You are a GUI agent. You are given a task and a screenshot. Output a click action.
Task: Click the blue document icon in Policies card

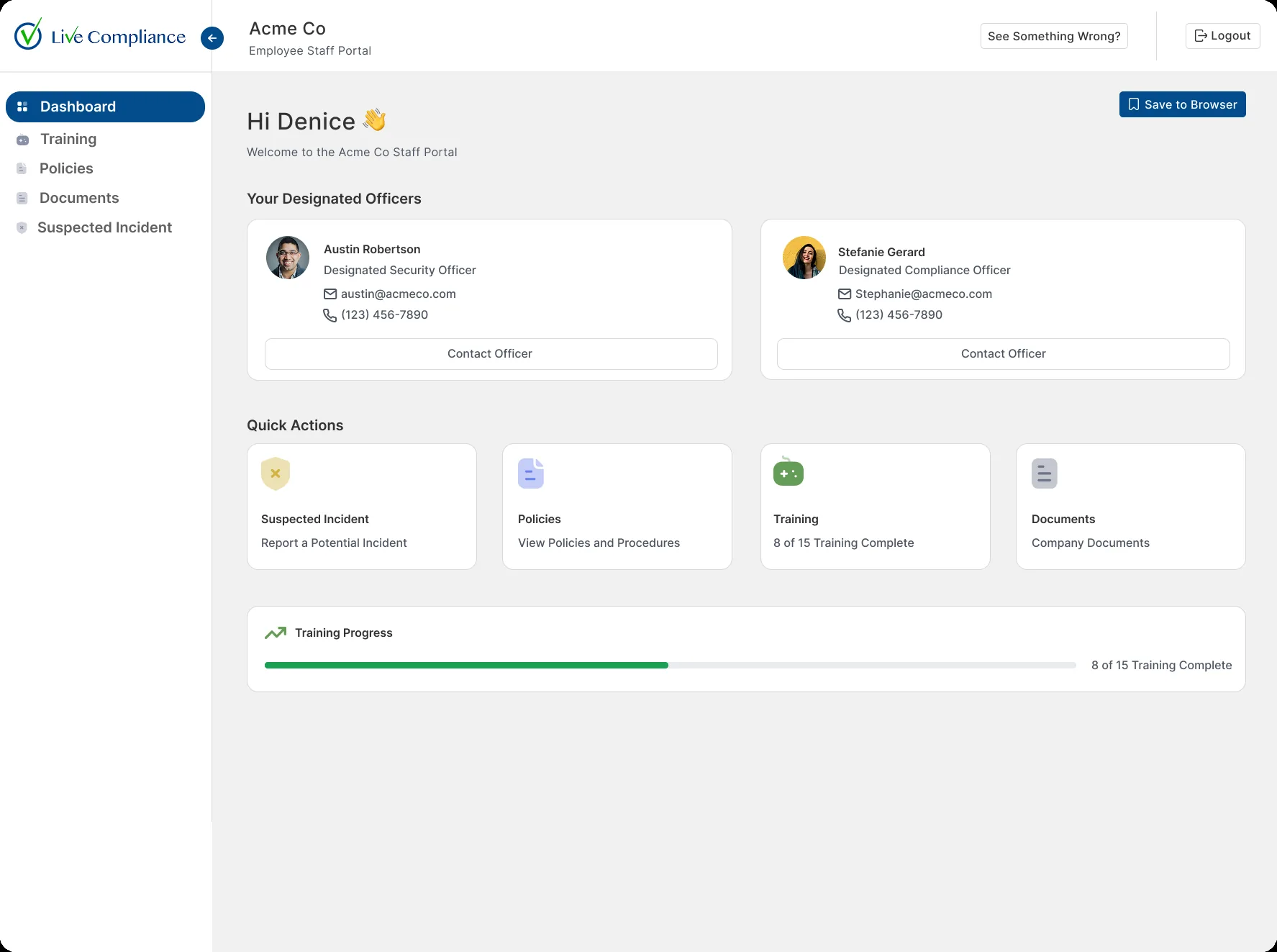(x=531, y=473)
